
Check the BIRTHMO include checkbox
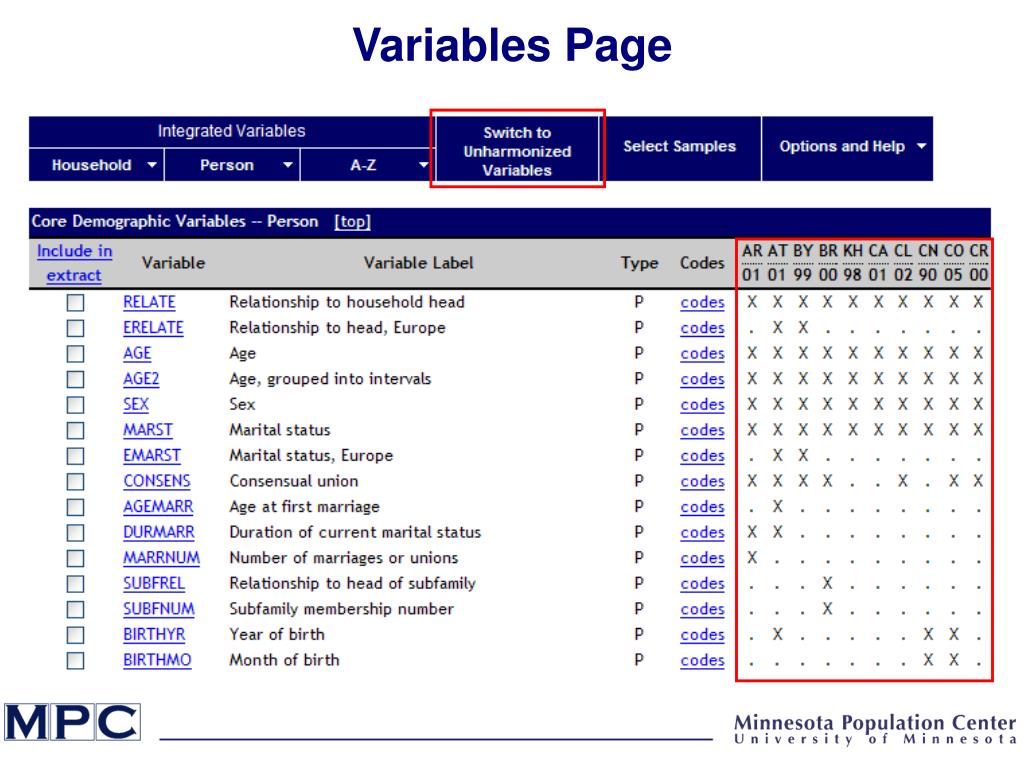pyautogui.click(x=76, y=660)
